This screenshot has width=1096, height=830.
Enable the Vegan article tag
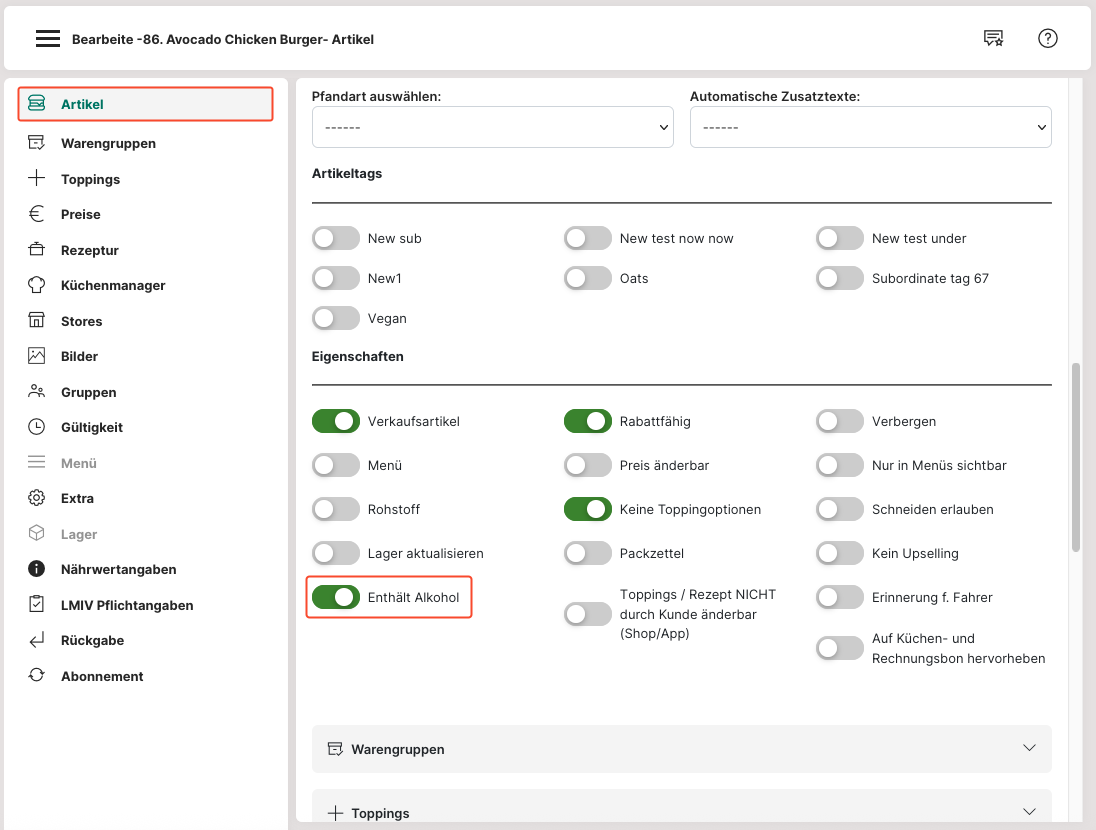(x=336, y=318)
